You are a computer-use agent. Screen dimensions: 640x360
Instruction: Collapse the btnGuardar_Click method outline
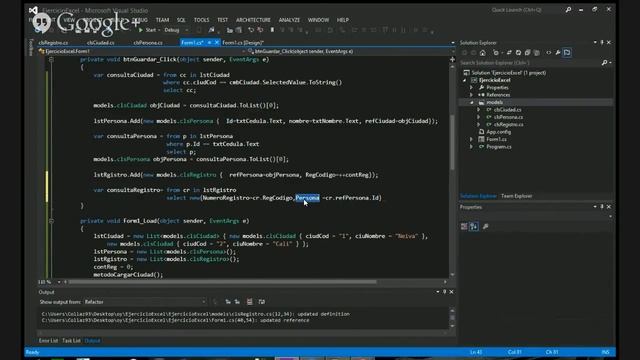pyautogui.click(x=51, y=60)
